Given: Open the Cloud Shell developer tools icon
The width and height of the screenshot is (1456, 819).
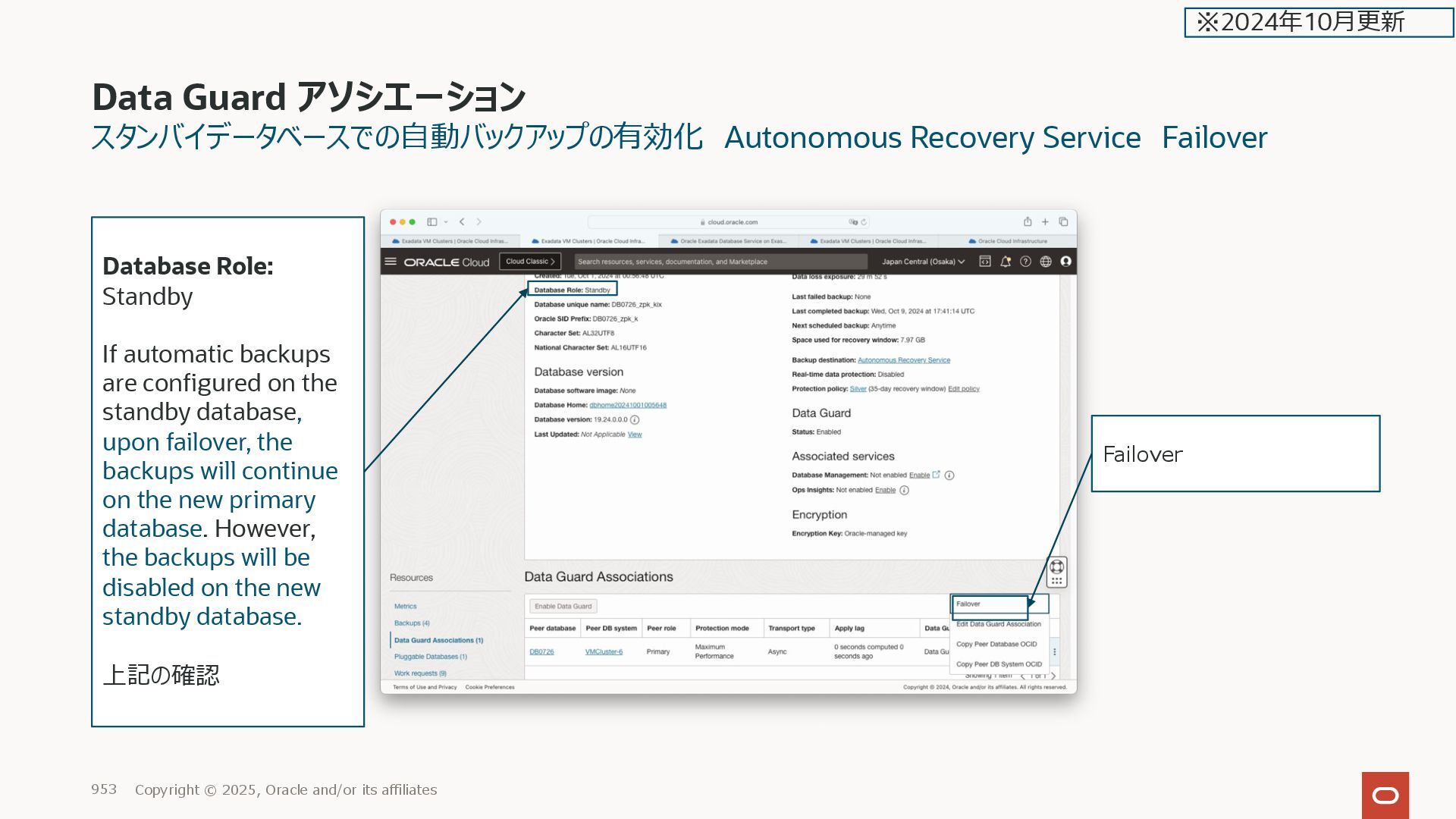Looking at the screenshot, I should [x=985, y=262].
